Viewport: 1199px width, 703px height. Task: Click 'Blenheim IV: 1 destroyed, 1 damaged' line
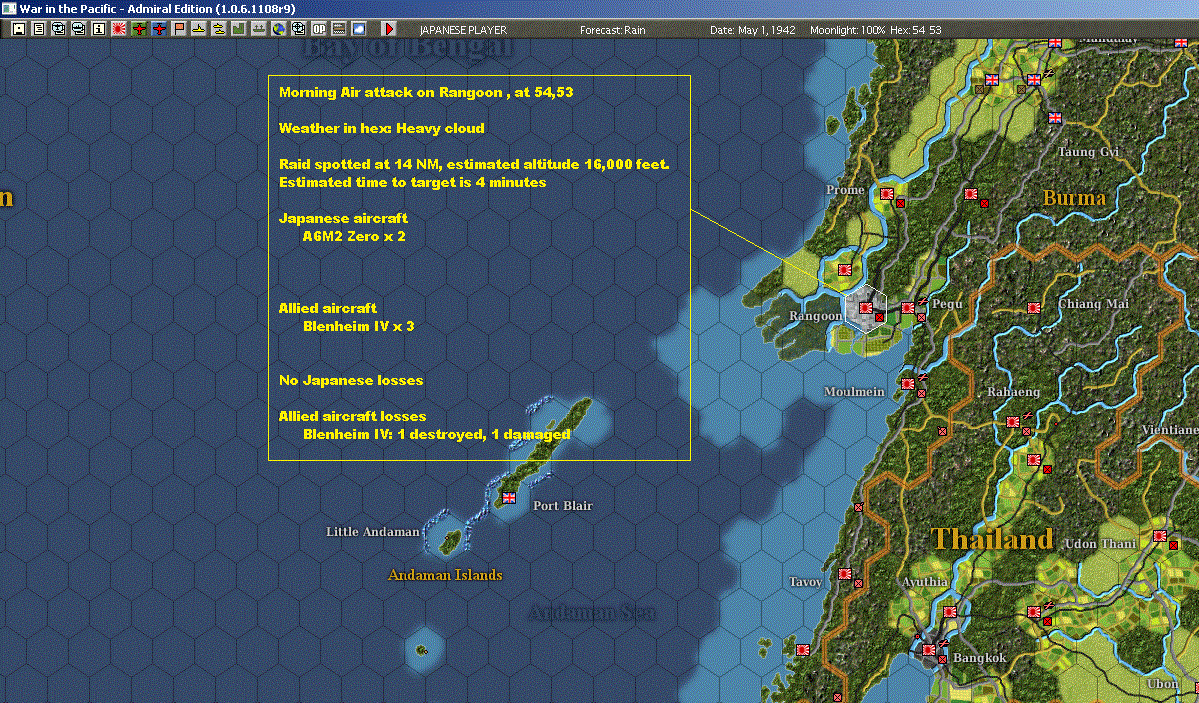click(437, 434)
